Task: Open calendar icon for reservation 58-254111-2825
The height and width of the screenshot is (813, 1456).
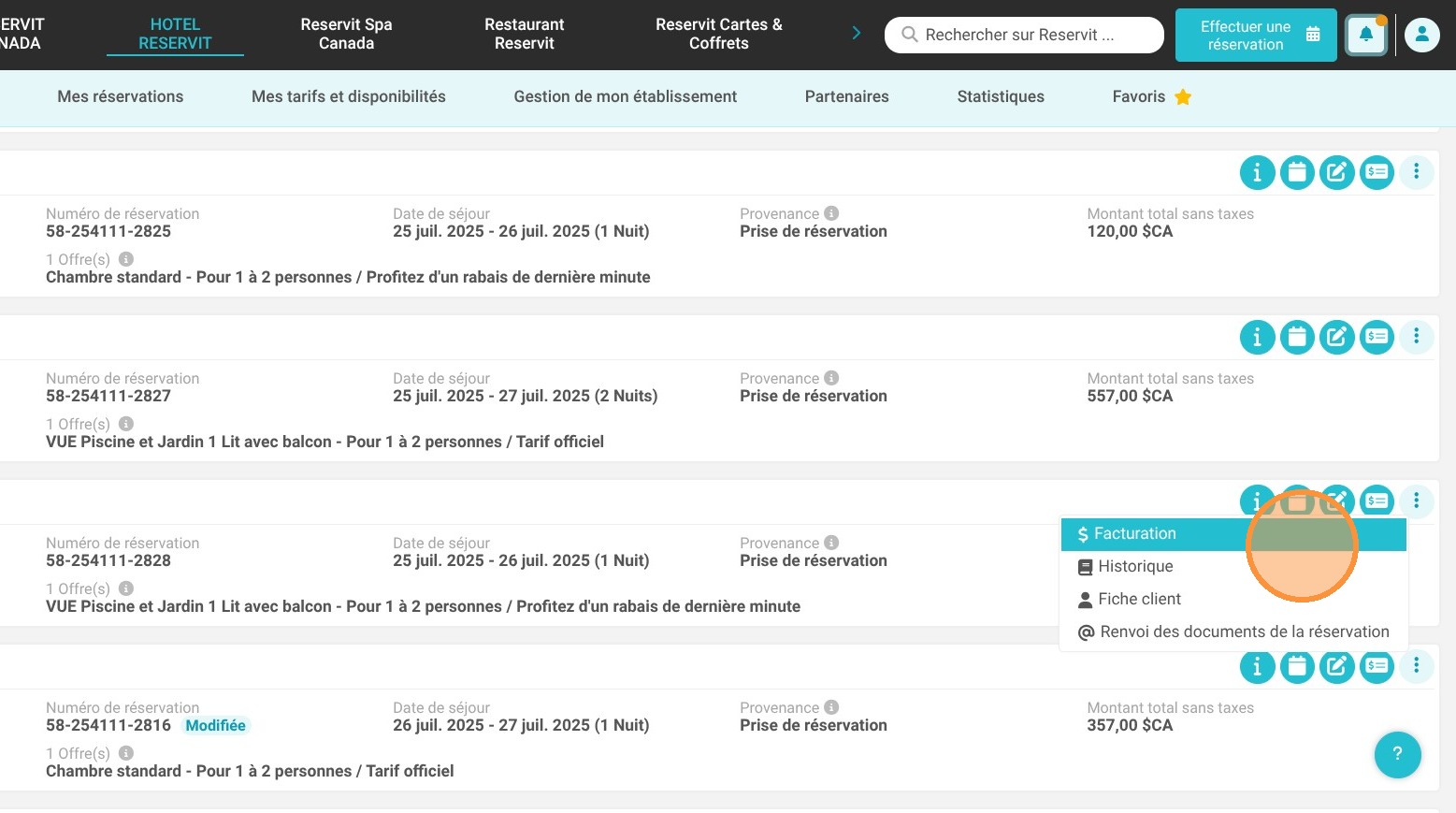Action: click(1297, 172)
